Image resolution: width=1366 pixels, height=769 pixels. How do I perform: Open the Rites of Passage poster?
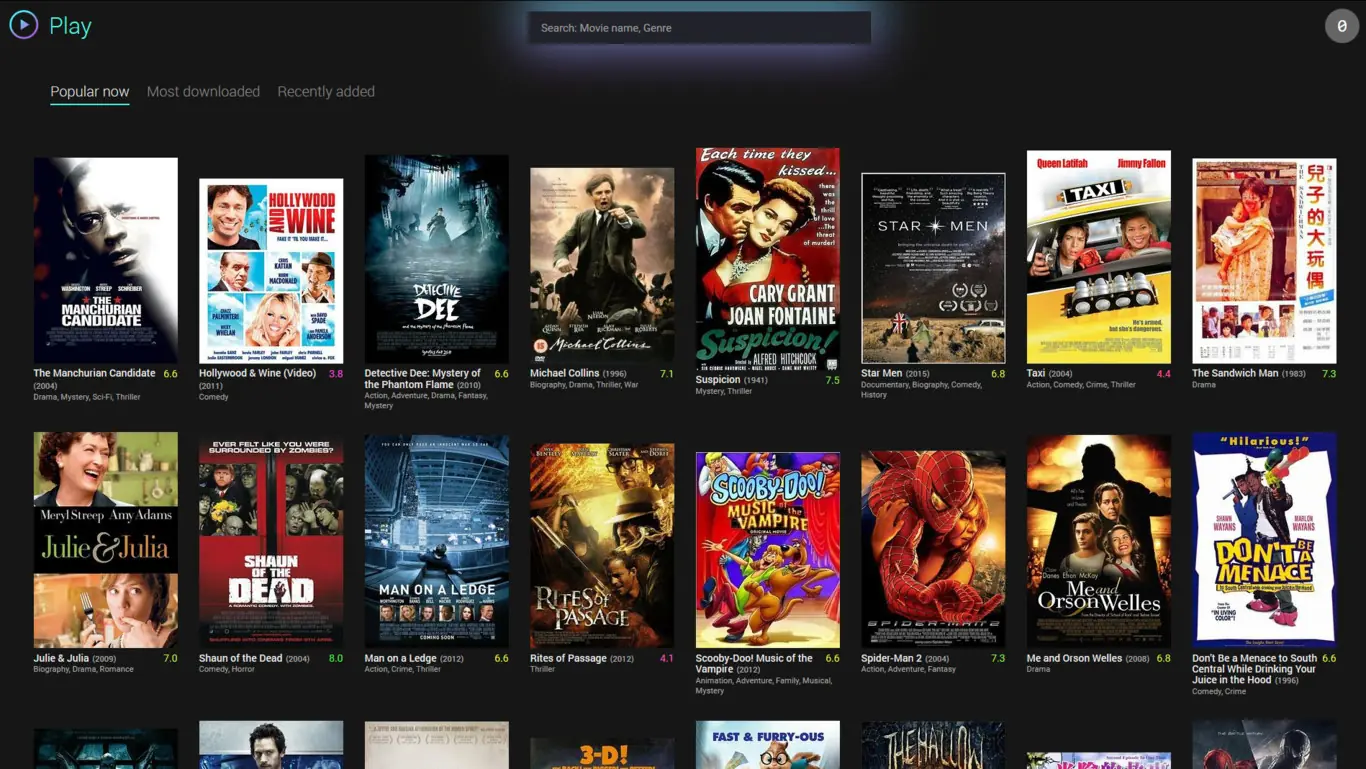(x=602, y=546)
